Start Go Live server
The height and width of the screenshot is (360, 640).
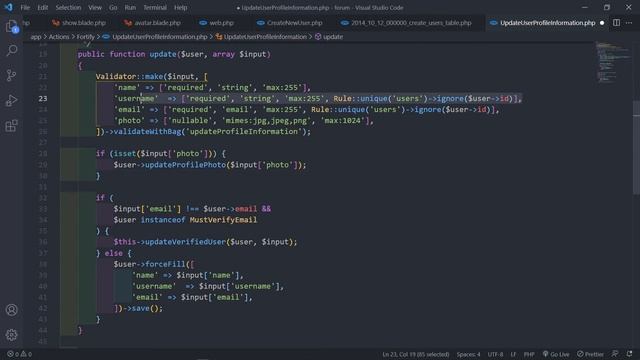556,354
